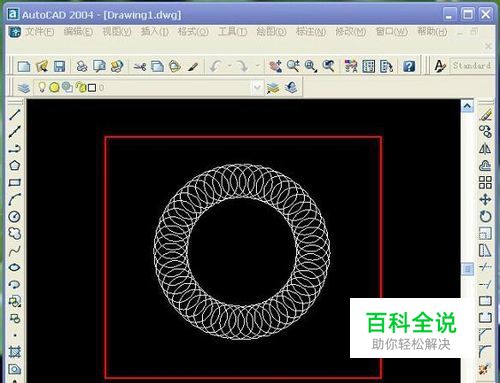Click the Copy to clipboard icon
500x383 pixels.
(x=157, y=66)
